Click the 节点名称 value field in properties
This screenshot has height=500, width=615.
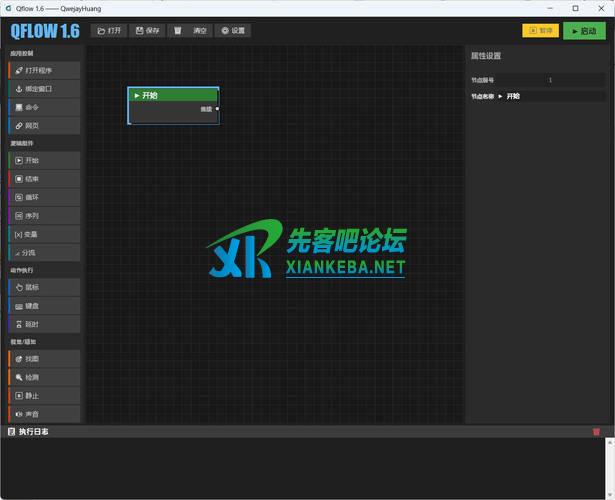[x=560, y=96]
